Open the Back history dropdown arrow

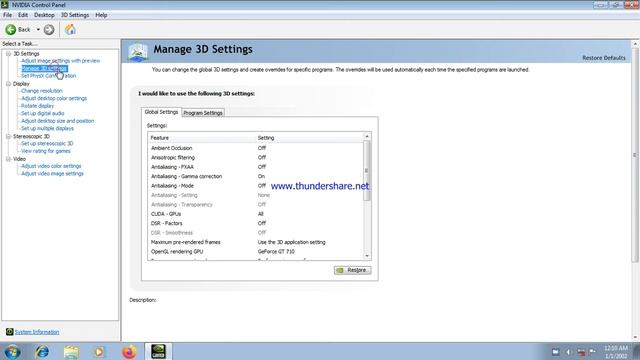pos(38,30)
